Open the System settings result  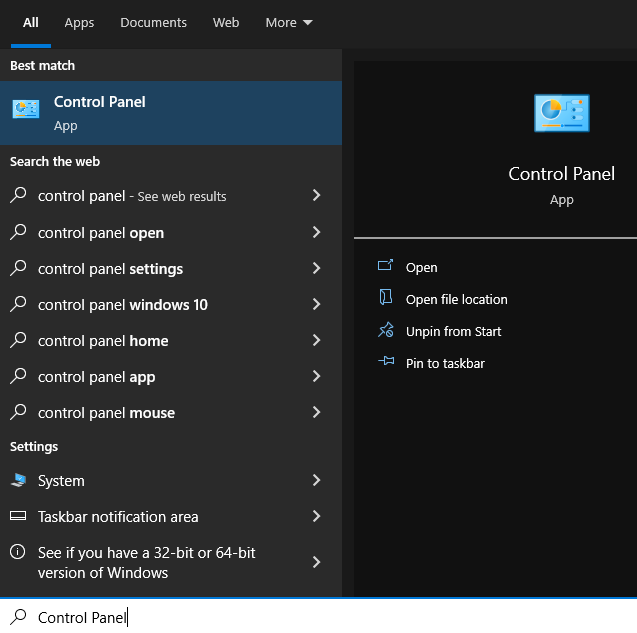(171, 480)
